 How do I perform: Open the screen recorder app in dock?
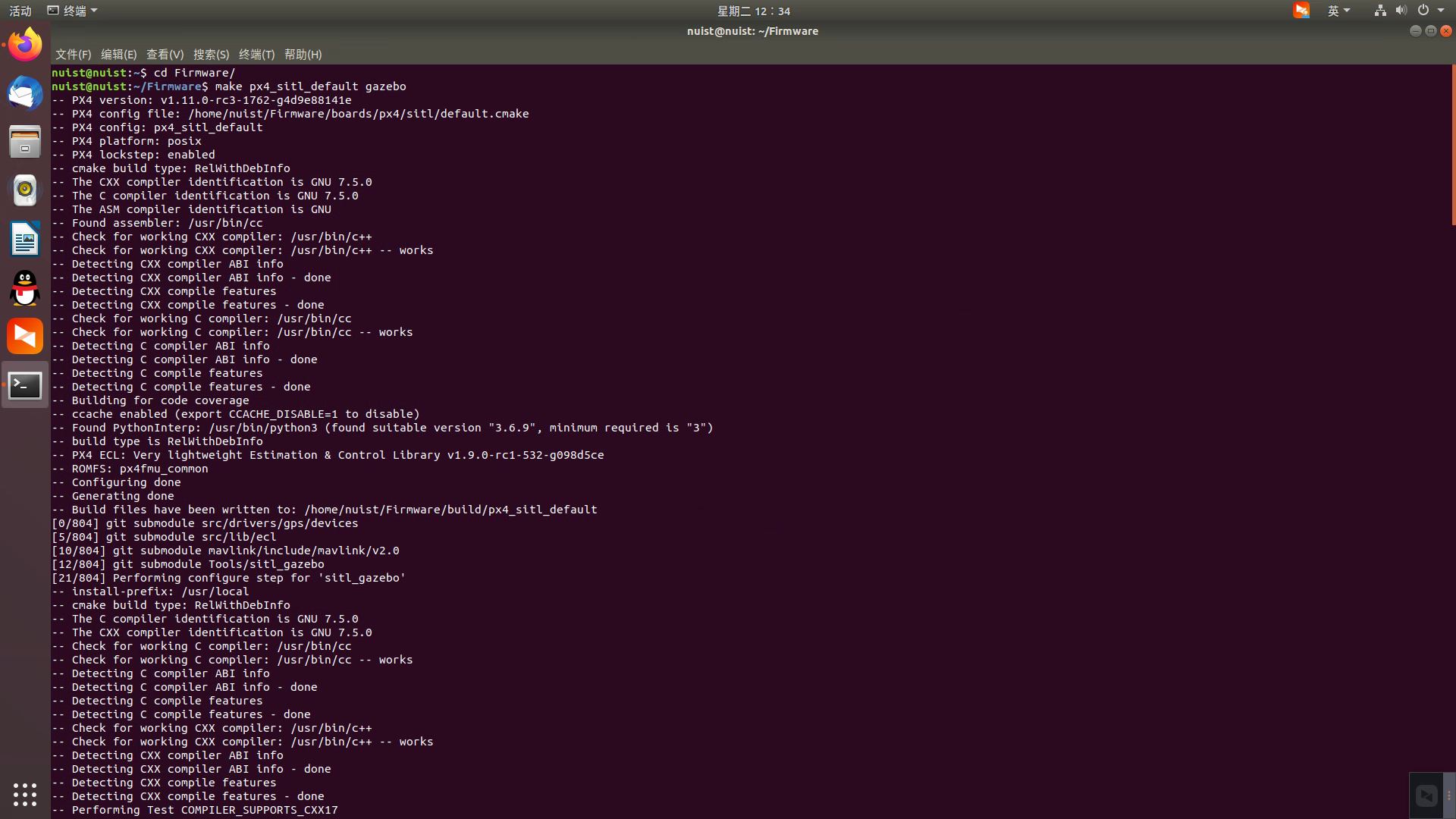coord(24,336)
